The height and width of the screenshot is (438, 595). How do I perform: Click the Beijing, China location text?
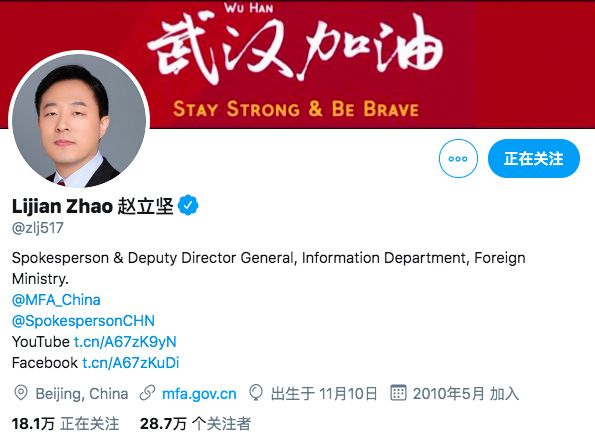coord(82,394)
